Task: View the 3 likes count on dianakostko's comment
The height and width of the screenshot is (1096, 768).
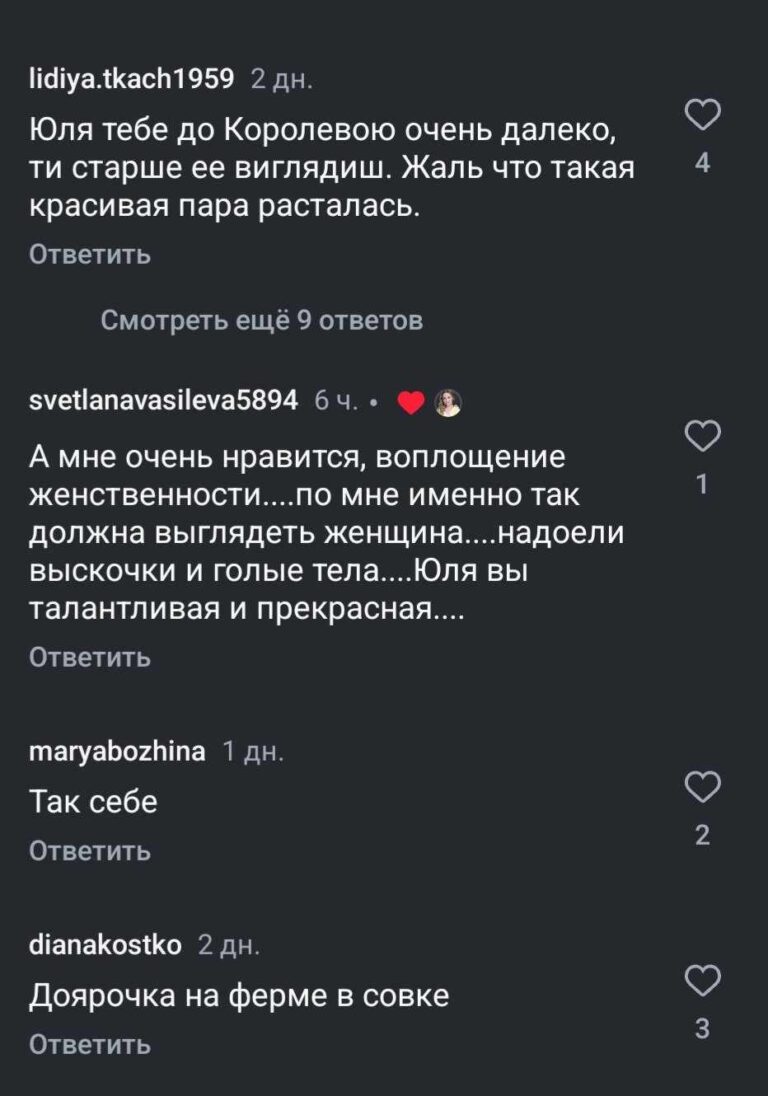Action: (702, 1029)
